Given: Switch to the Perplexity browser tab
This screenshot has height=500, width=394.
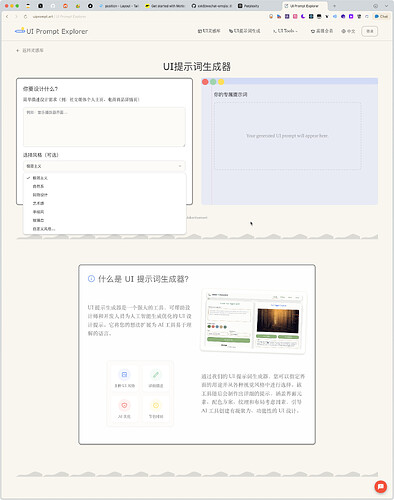Looking at the screenshot, I should [x=249, y=6].
